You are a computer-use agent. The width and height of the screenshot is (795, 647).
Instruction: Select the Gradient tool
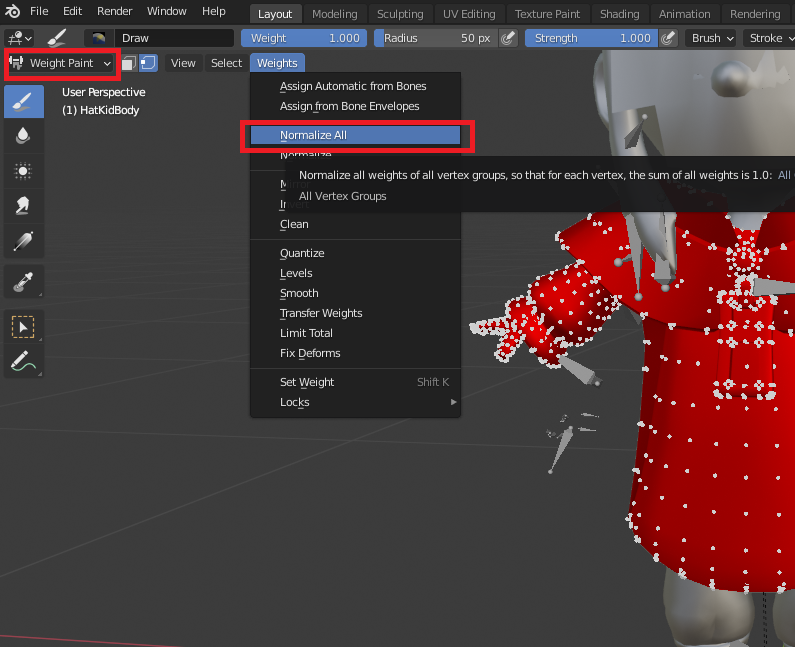pos(24,240)
